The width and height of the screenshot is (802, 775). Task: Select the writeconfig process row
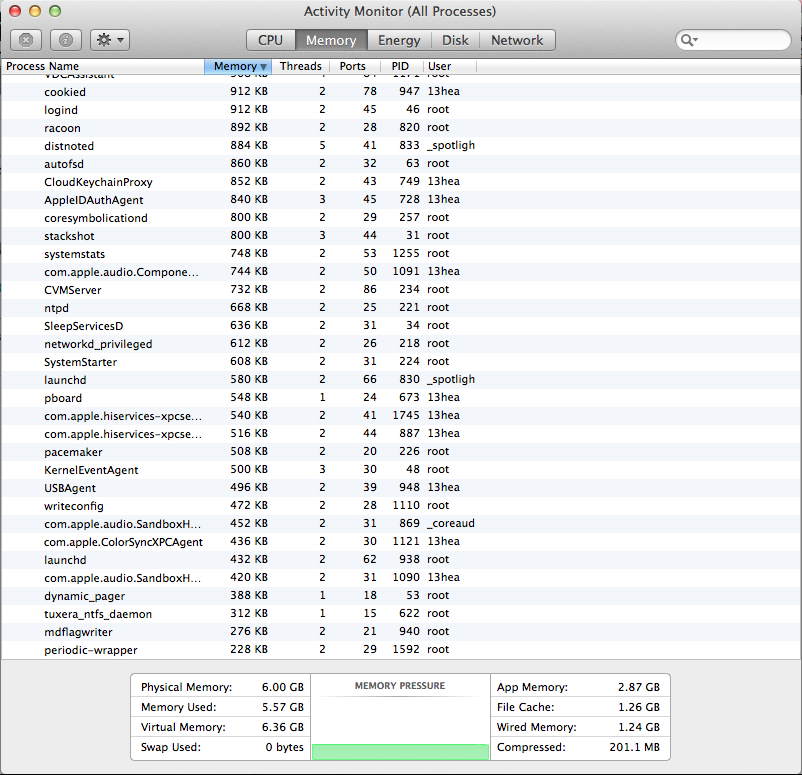(401, 506)
